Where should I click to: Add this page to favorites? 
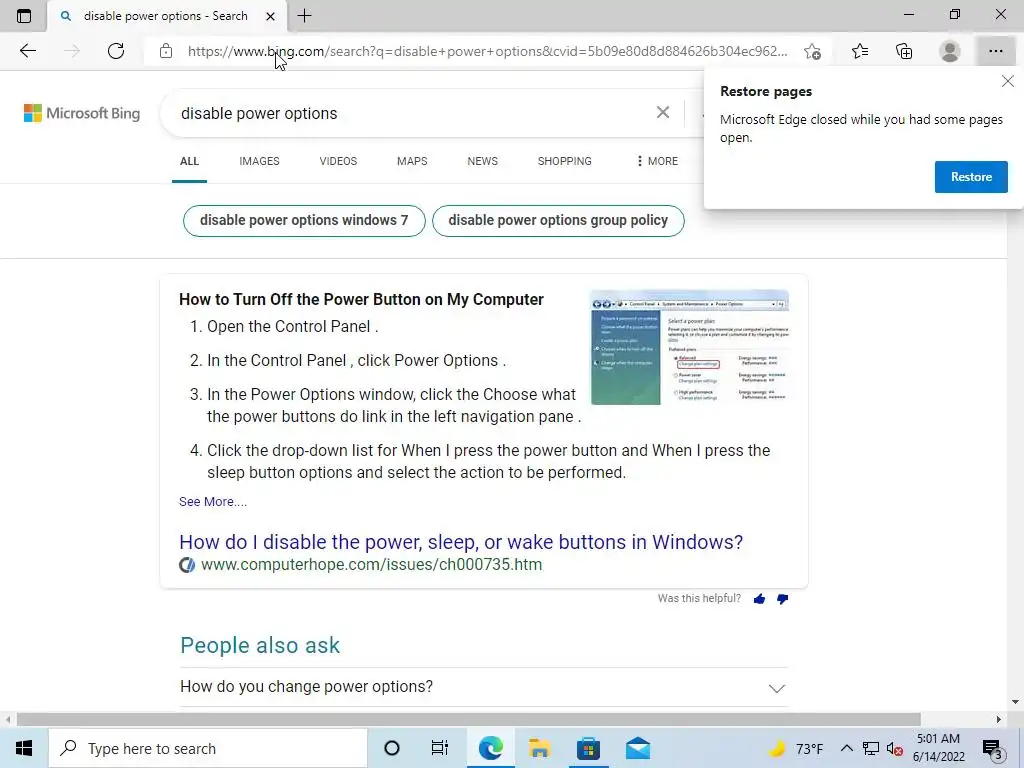coord(812,51)
